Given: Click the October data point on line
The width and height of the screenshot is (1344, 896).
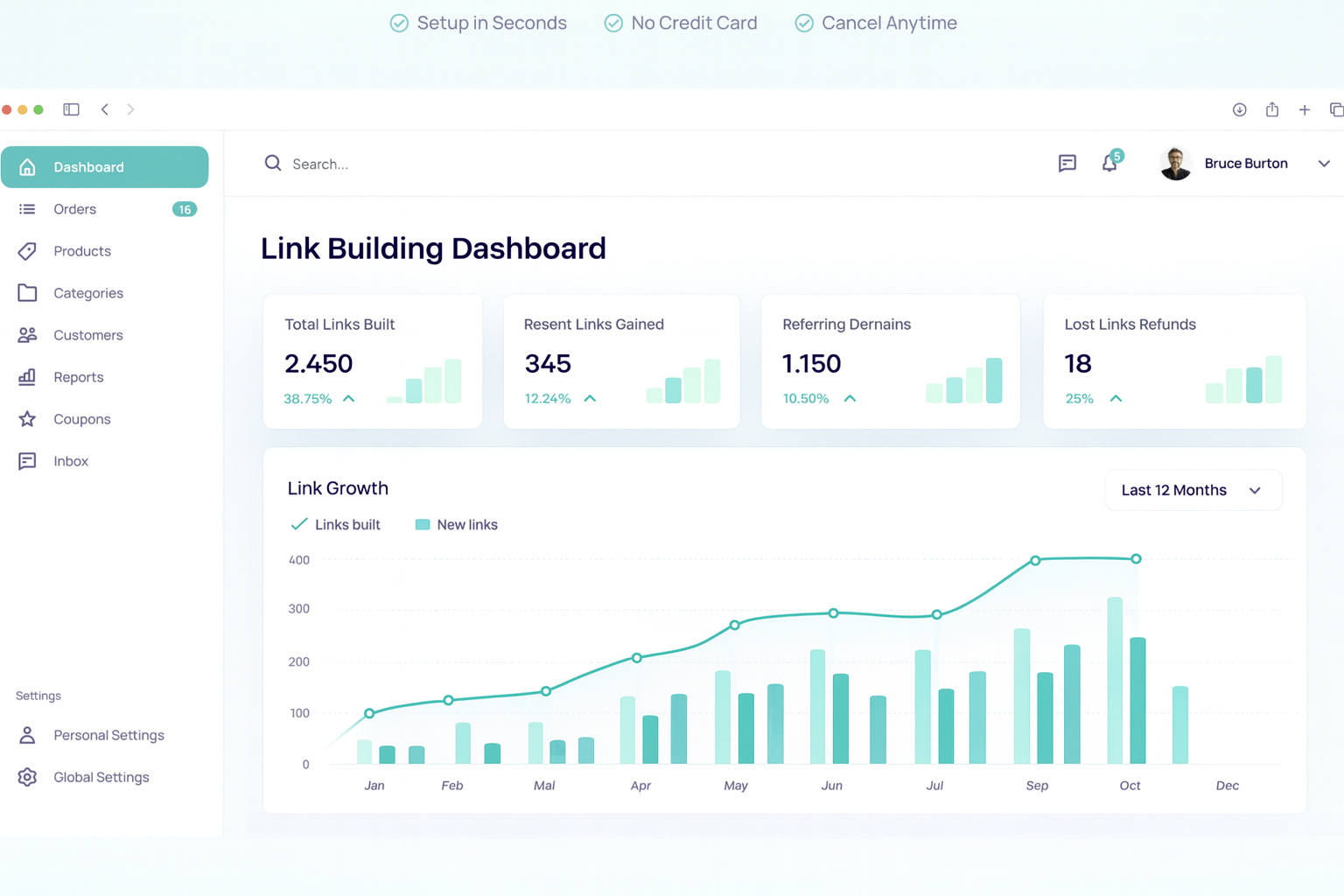Looking at the screenshot, I should point(1136,558).
